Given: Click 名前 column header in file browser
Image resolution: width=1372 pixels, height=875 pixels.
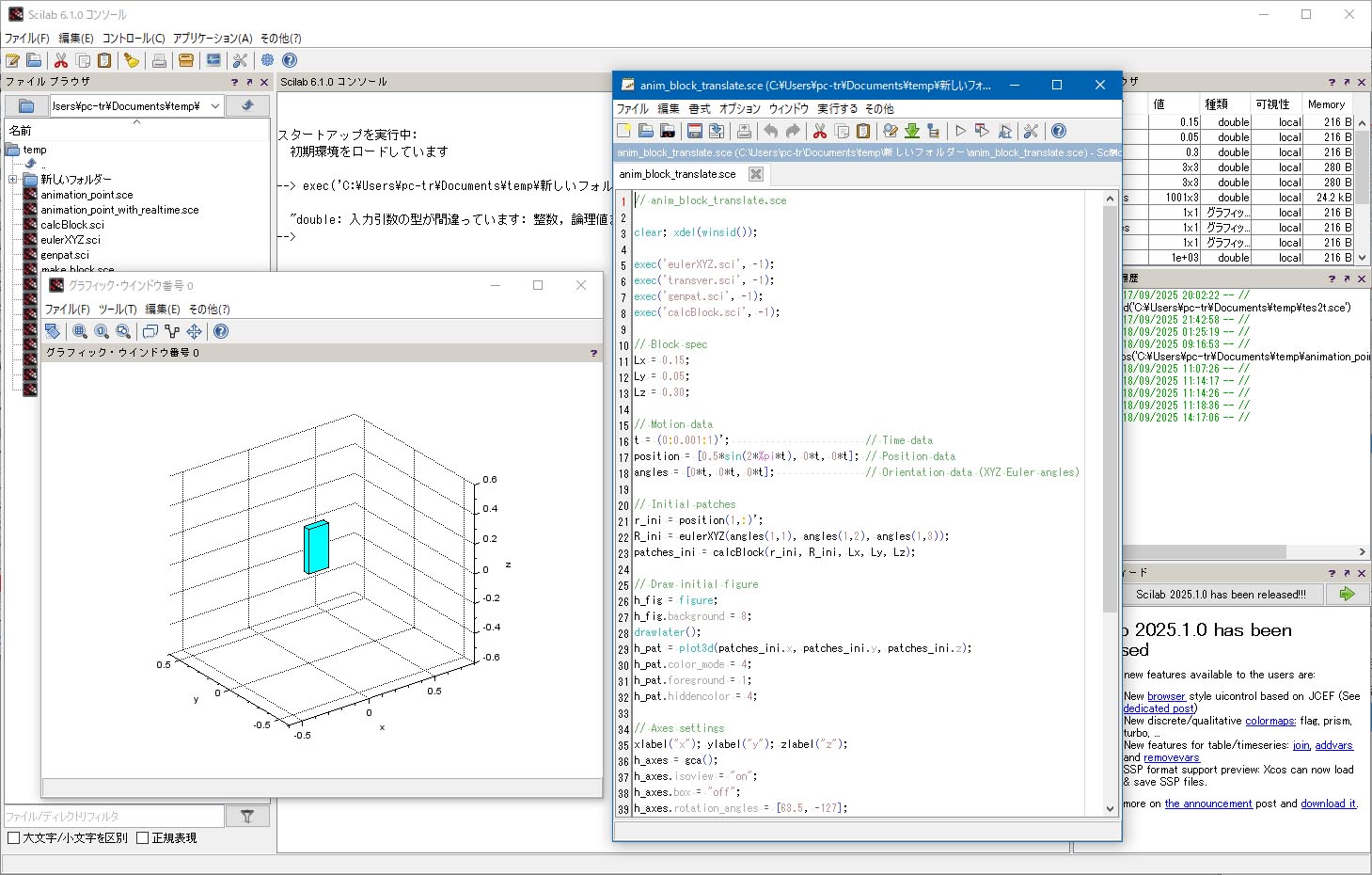Looking at the screenshot, I should [x=137, y=131].
